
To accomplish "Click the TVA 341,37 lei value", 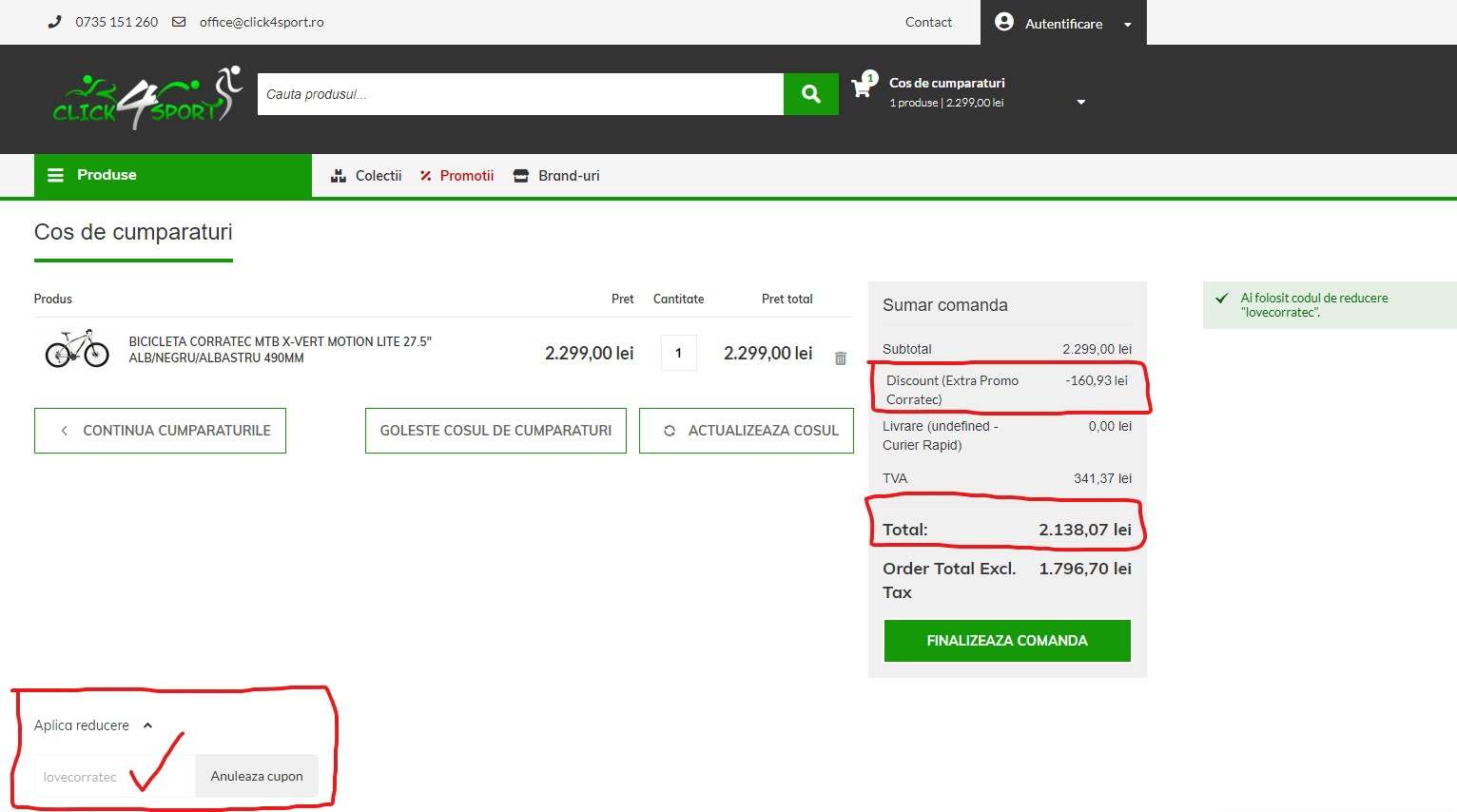I will click(1103, 478).
